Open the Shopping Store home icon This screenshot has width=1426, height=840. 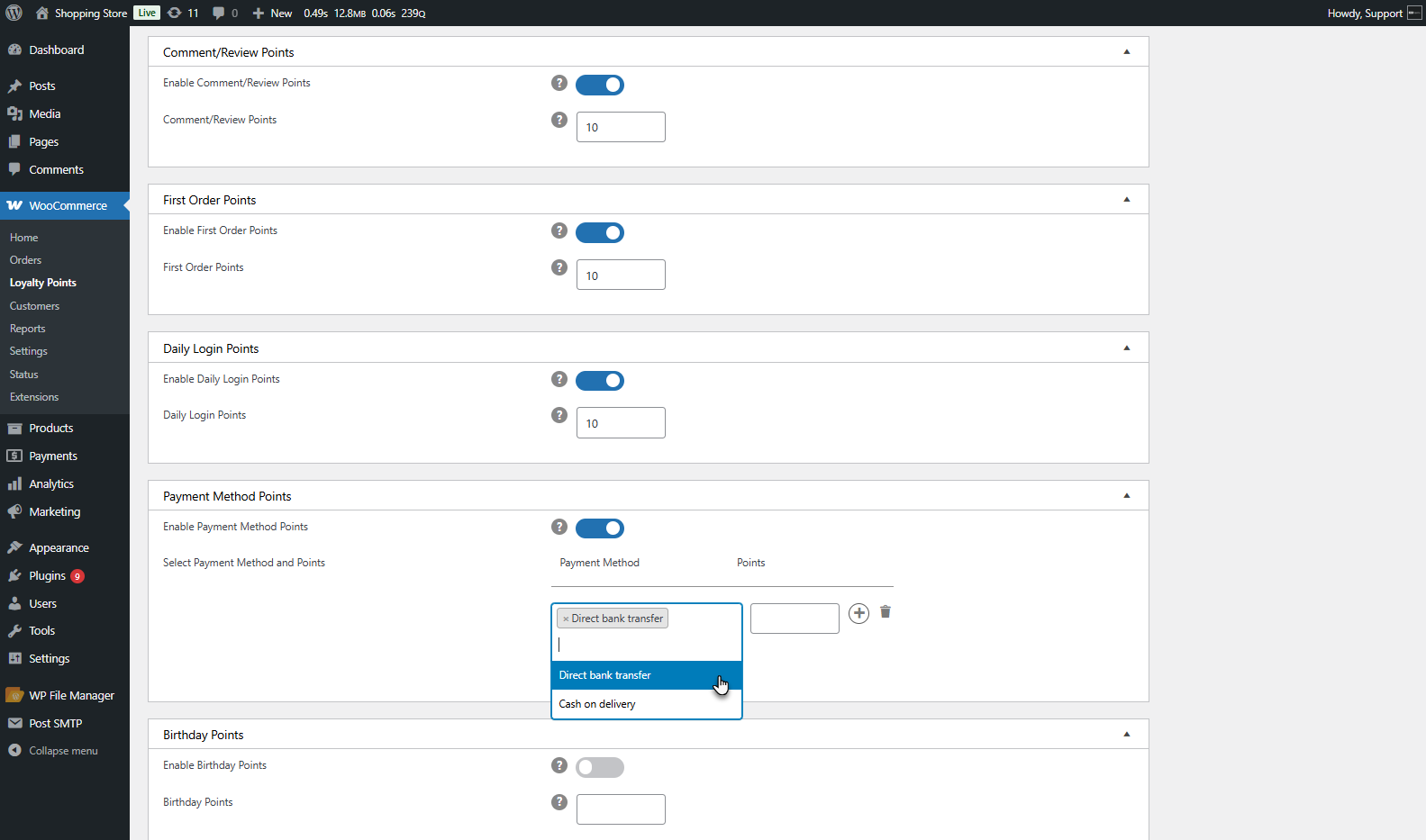[42, 13]
